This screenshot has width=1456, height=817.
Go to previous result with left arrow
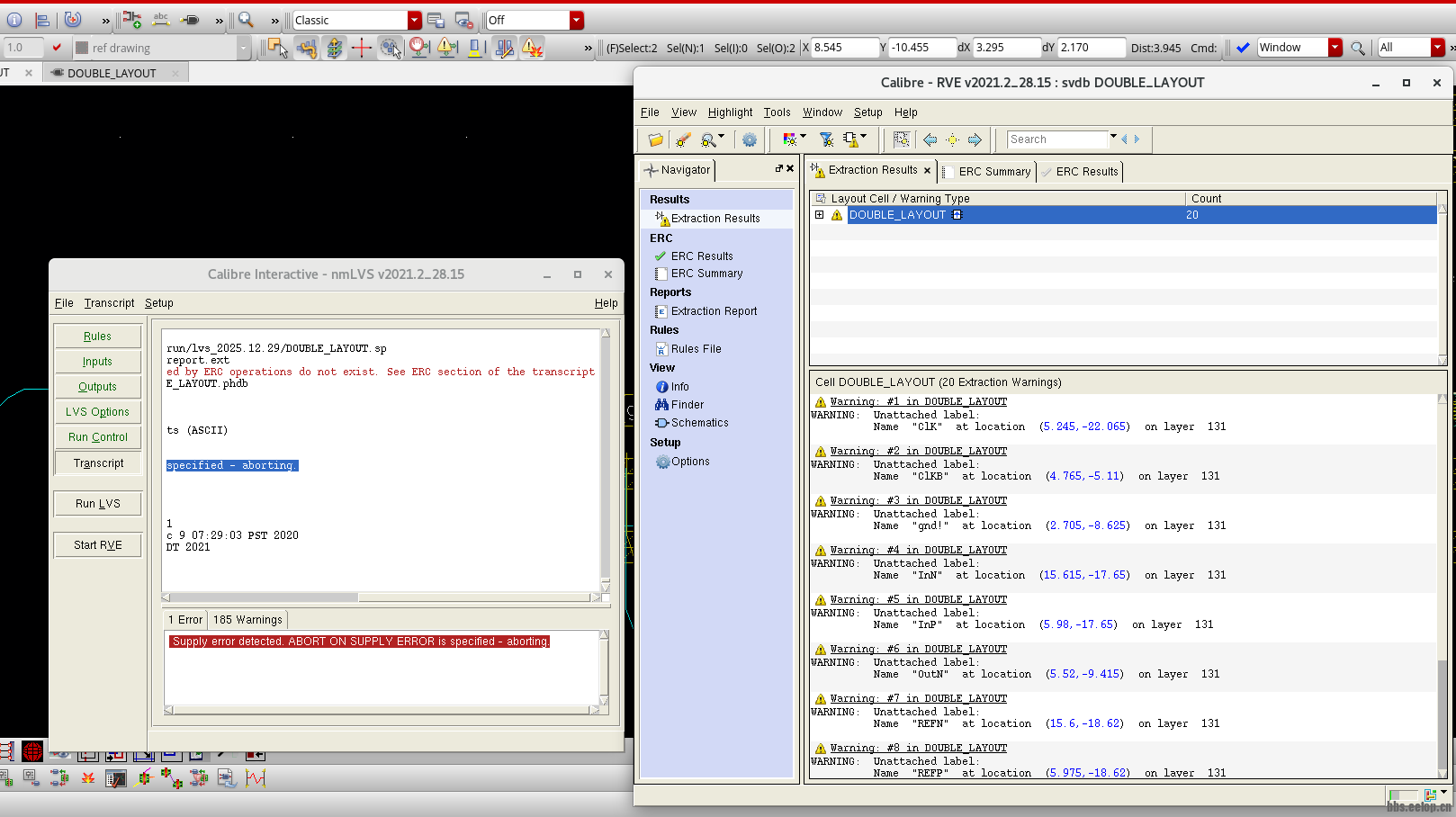pyautogui.click(x=930, y=139)
